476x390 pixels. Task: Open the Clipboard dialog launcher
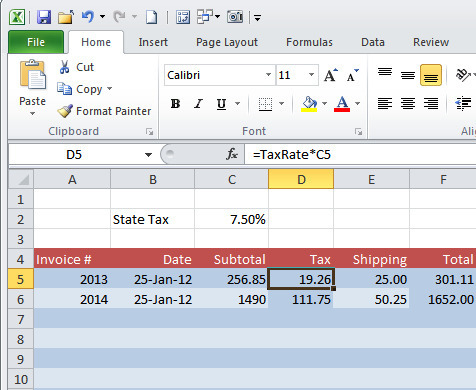pos(150,132)
